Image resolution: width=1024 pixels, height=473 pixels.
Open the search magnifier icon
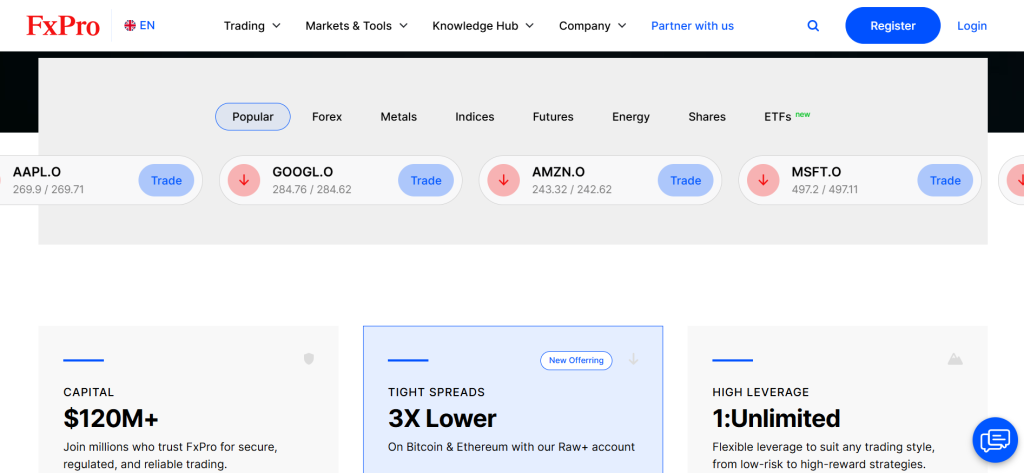[x=813, y=25]
